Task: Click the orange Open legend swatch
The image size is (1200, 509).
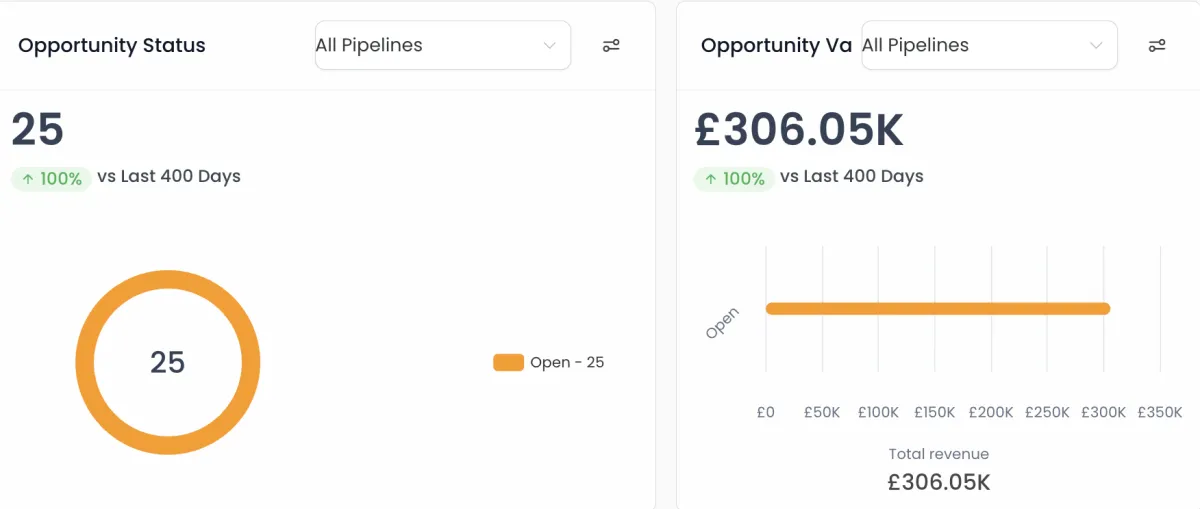Action: click(x=508, y=362)
